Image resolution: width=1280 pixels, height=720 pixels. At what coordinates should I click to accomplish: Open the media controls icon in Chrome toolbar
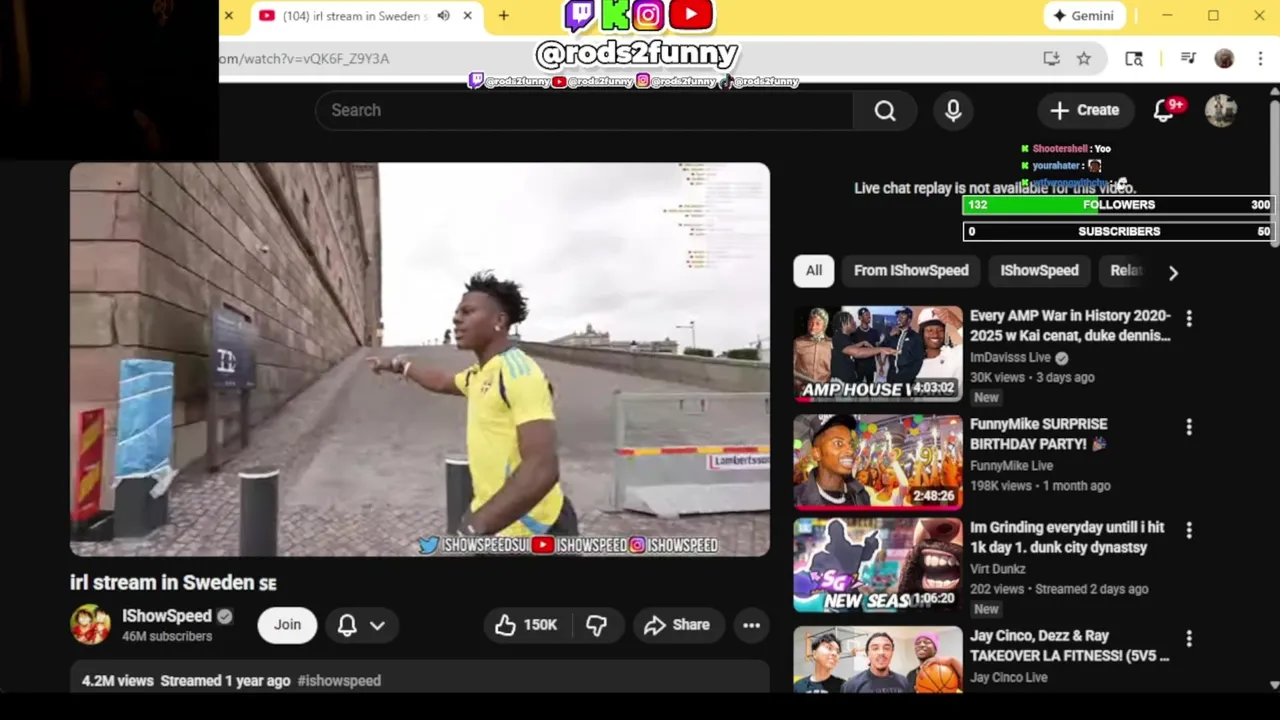point(1188,58)
